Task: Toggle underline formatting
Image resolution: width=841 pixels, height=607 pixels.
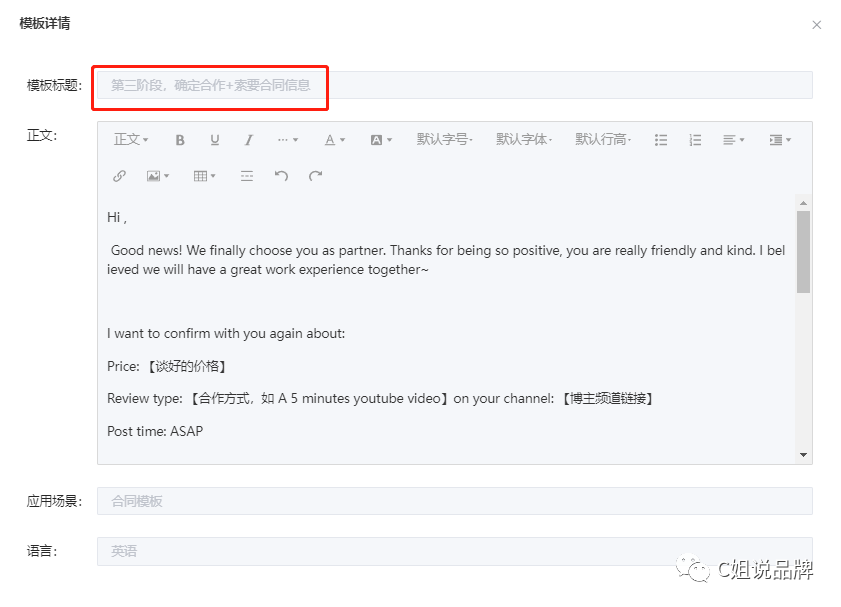Action: click(x=214, y=140)
